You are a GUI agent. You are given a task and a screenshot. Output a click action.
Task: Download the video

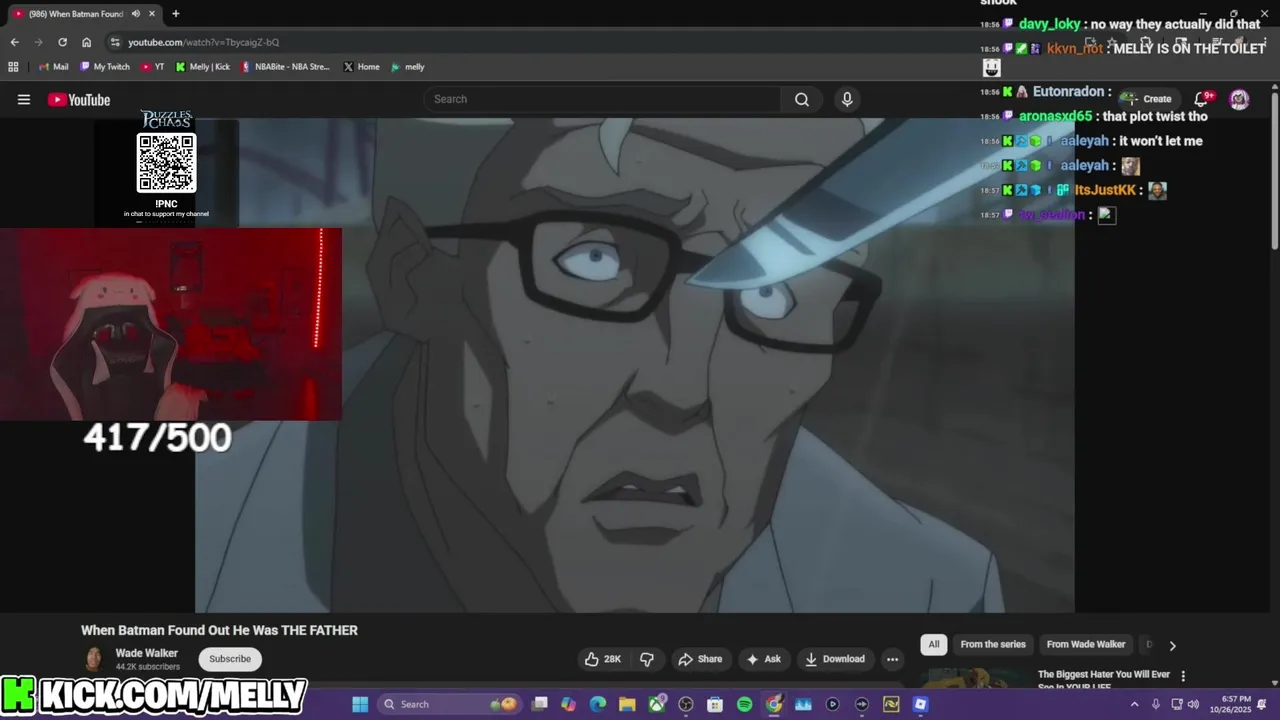(x=835, y=659)
